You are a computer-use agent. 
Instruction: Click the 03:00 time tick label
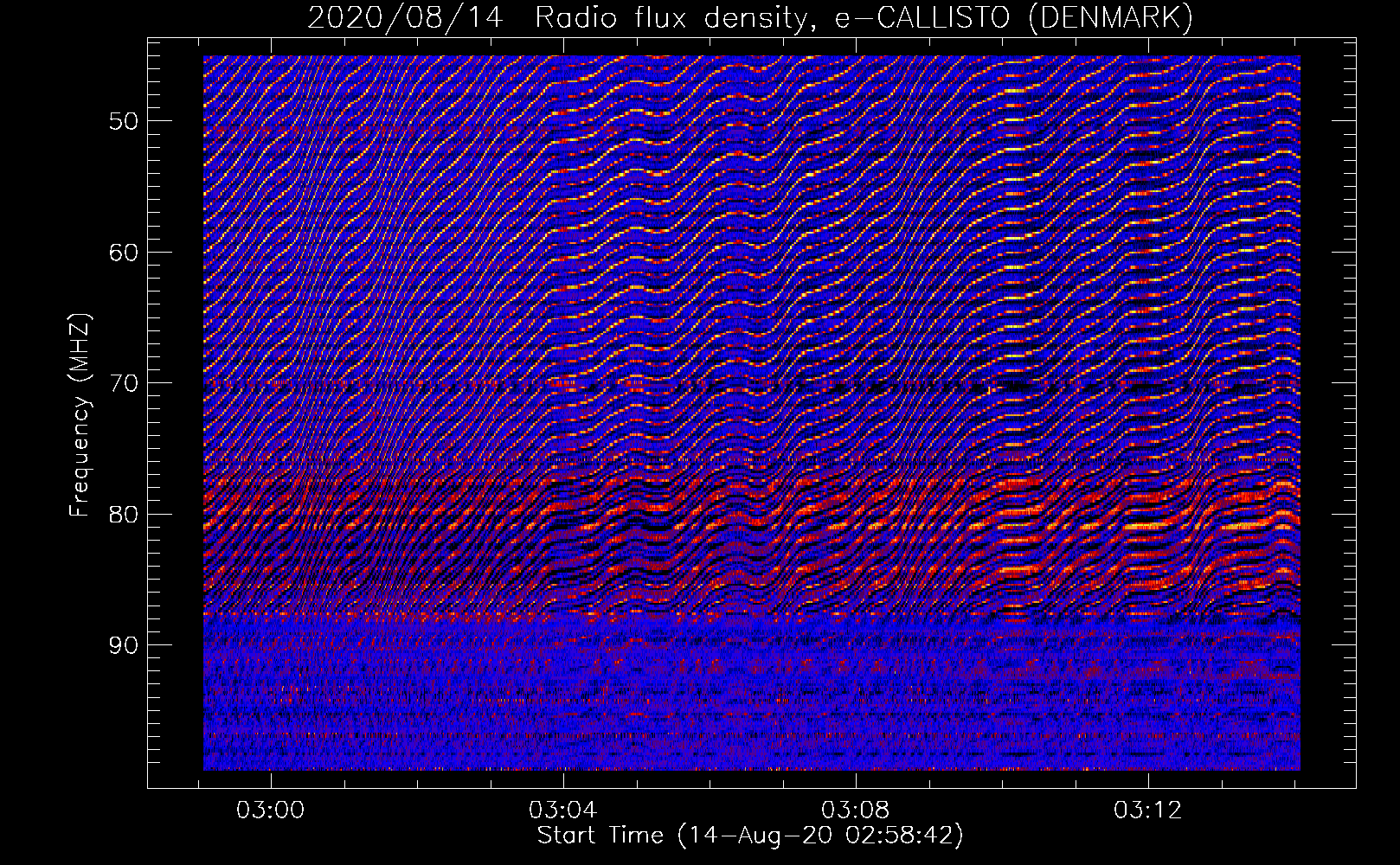pos(270,811)
